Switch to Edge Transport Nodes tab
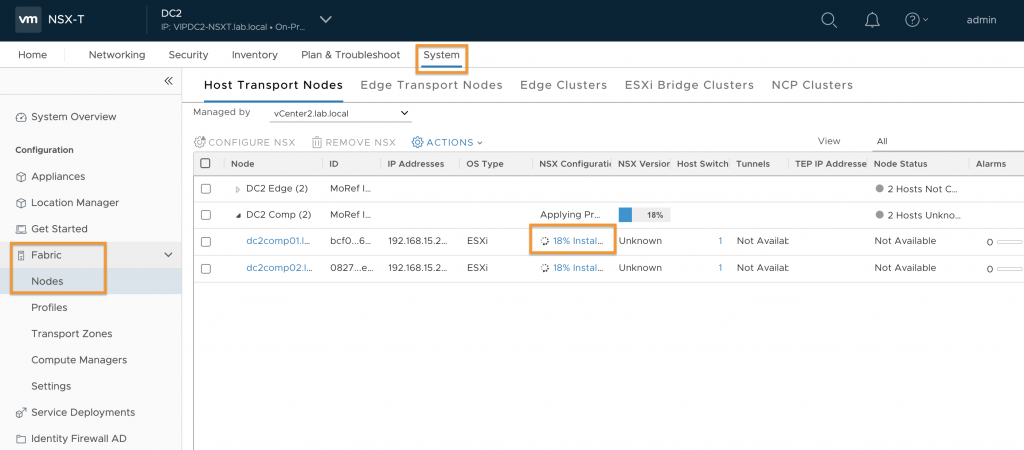Screen dimensions: 1024x450 (432, 85)
